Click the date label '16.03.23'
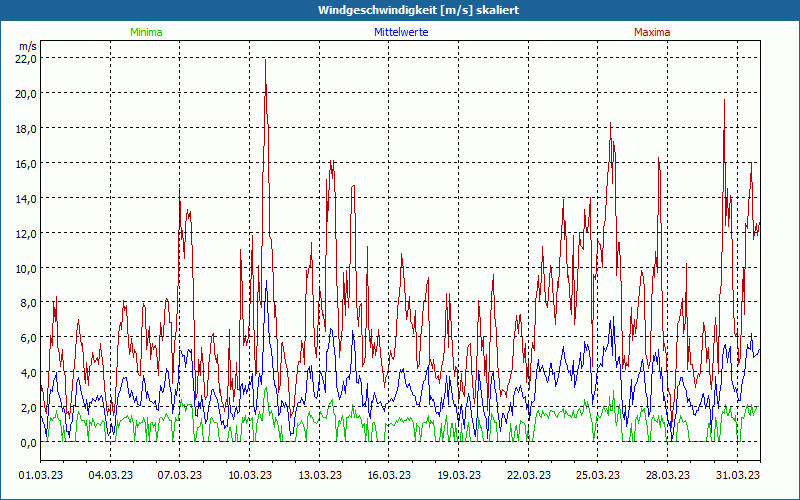The height and width of the screenshot is (500, 800). (389, 476)
